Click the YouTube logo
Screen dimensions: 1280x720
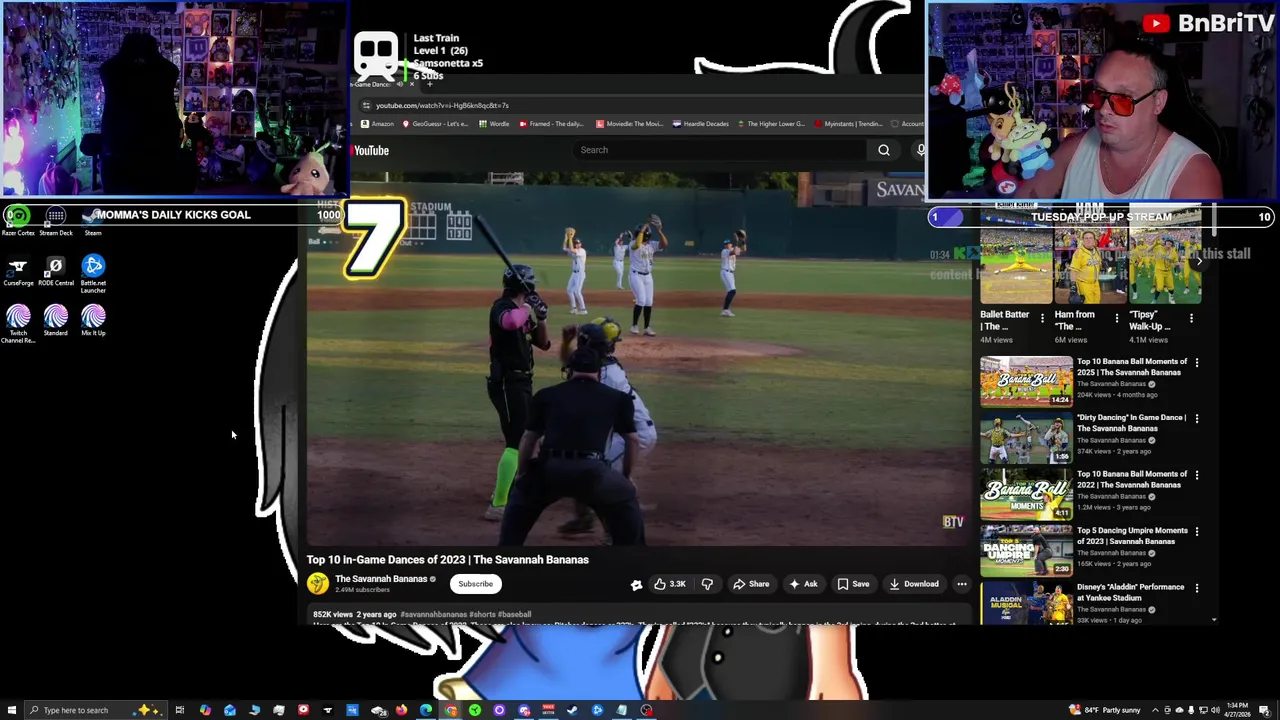pyautogui.click(x=370, y=150)
